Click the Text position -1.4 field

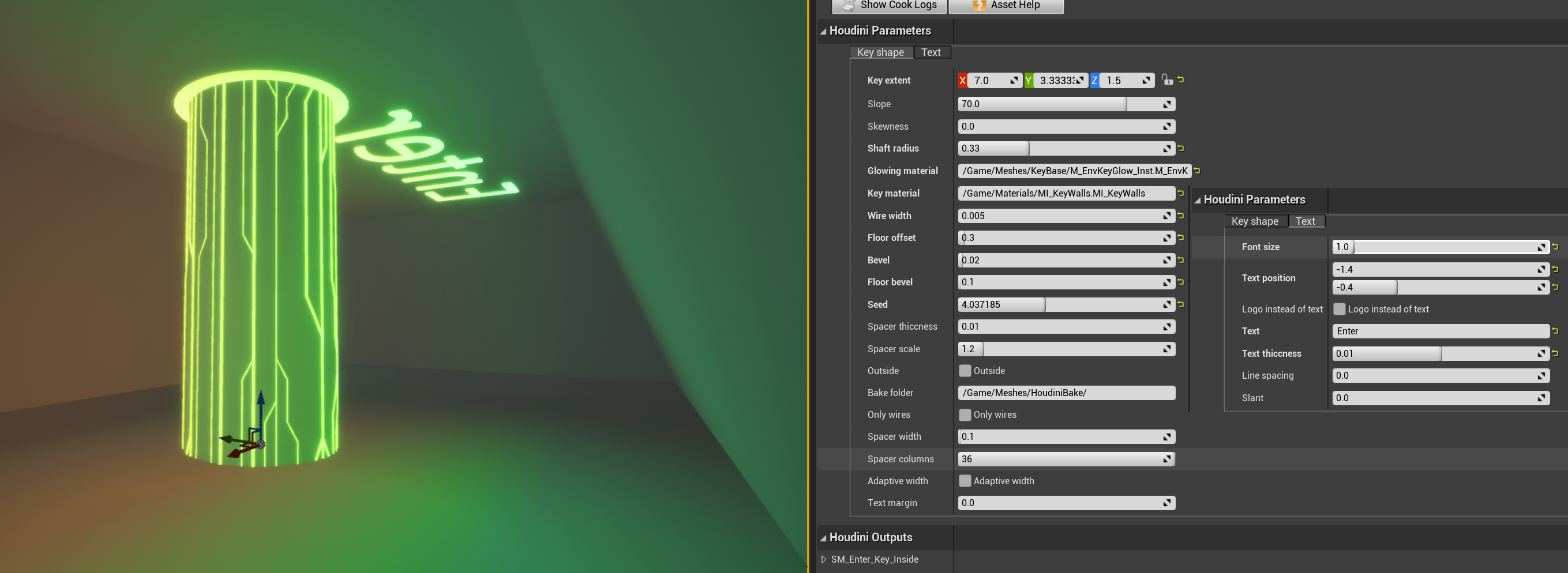(1441, 269)
